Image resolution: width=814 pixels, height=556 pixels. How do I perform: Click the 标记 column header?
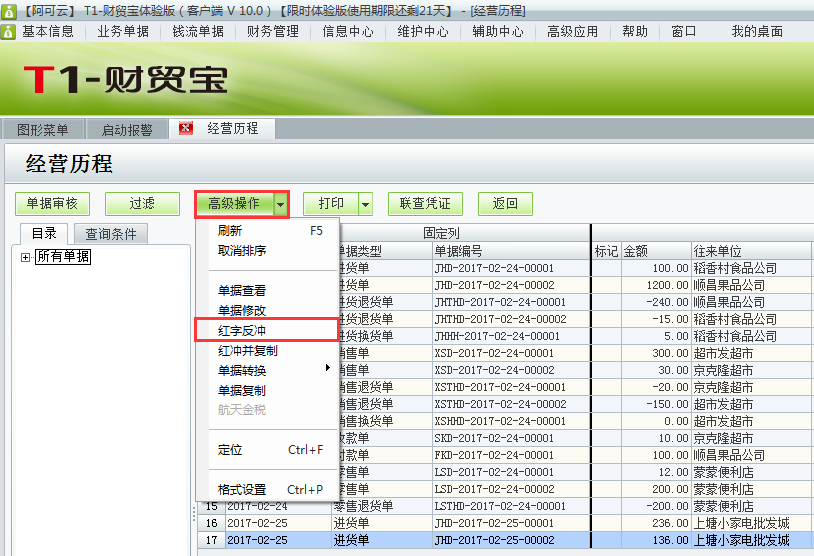(606, 251)
